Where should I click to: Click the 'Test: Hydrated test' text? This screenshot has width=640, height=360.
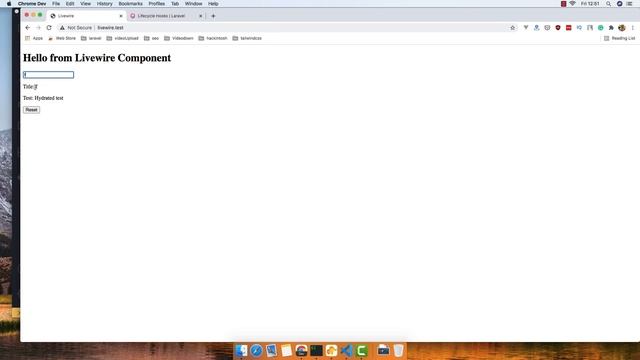coord(43,98)
